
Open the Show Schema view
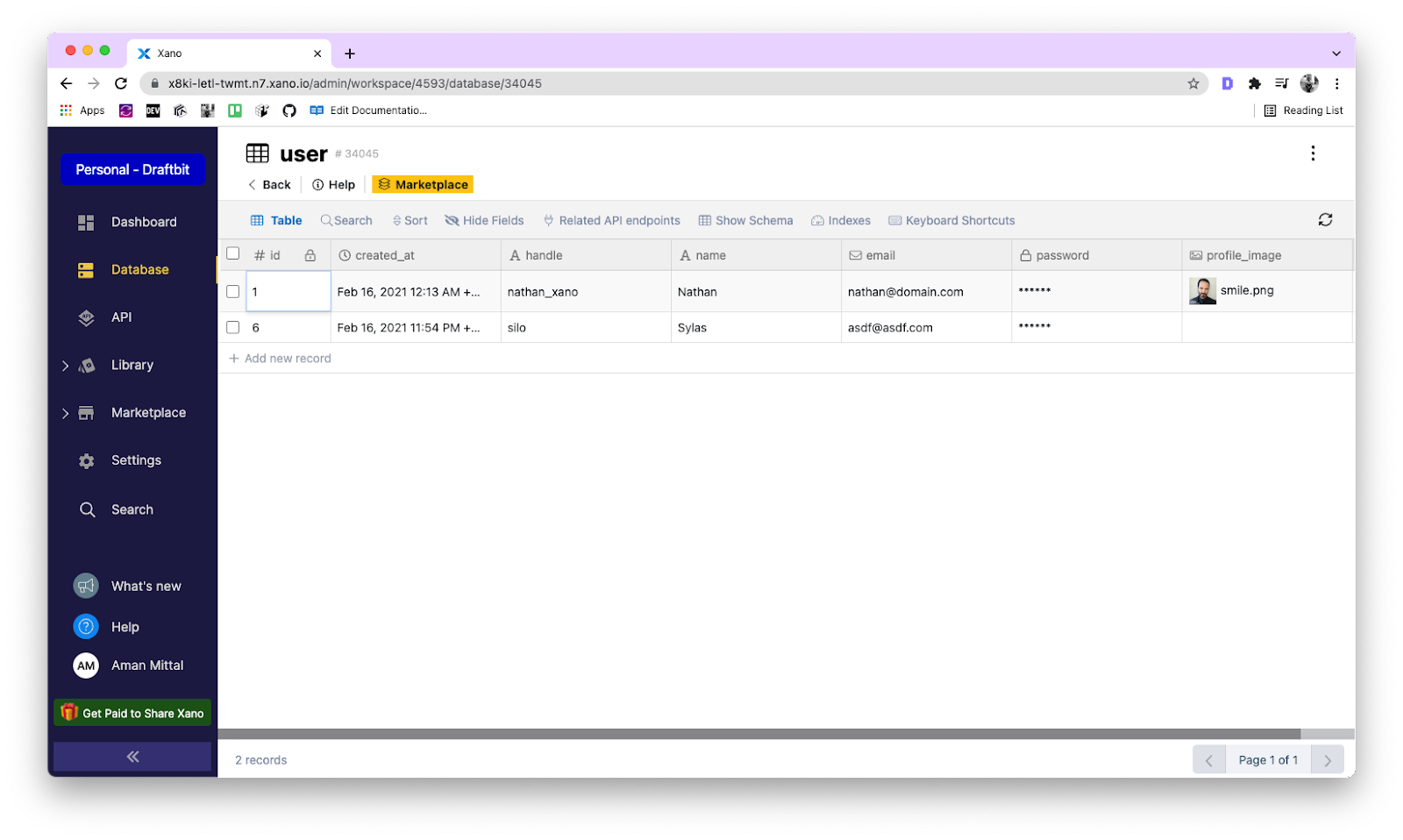tap(745, 221)
